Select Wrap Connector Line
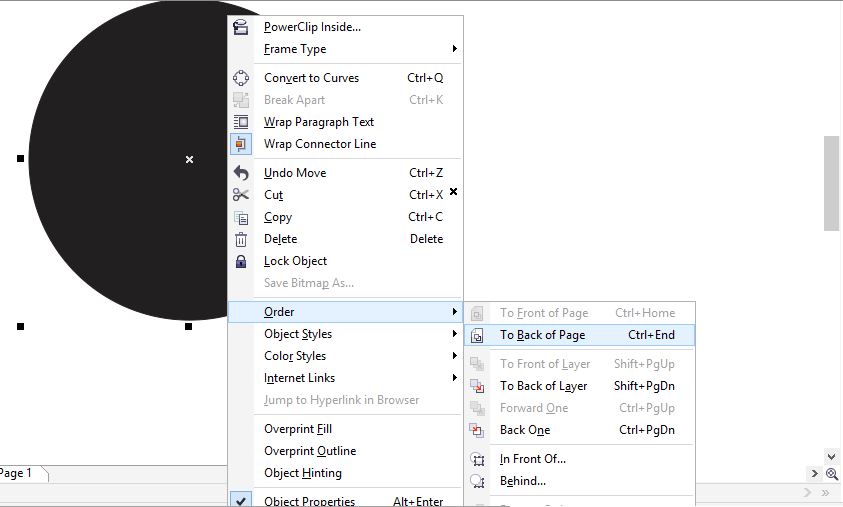Image resolution: width=843 pixels, height=507 pixels. [x=345, y=144]
